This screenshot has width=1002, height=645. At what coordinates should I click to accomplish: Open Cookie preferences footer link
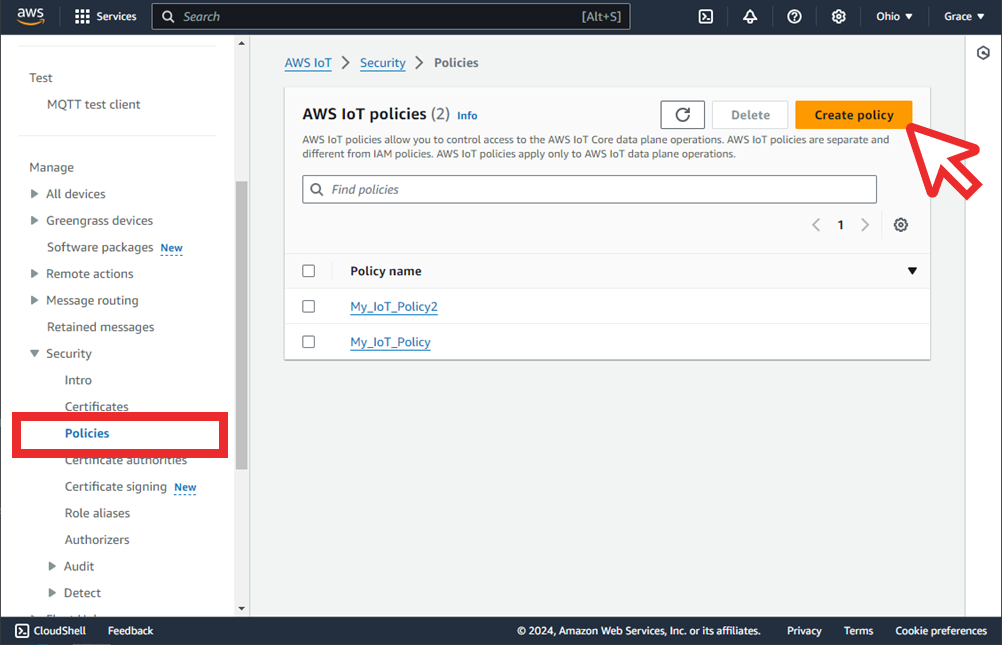pos(941,631)
